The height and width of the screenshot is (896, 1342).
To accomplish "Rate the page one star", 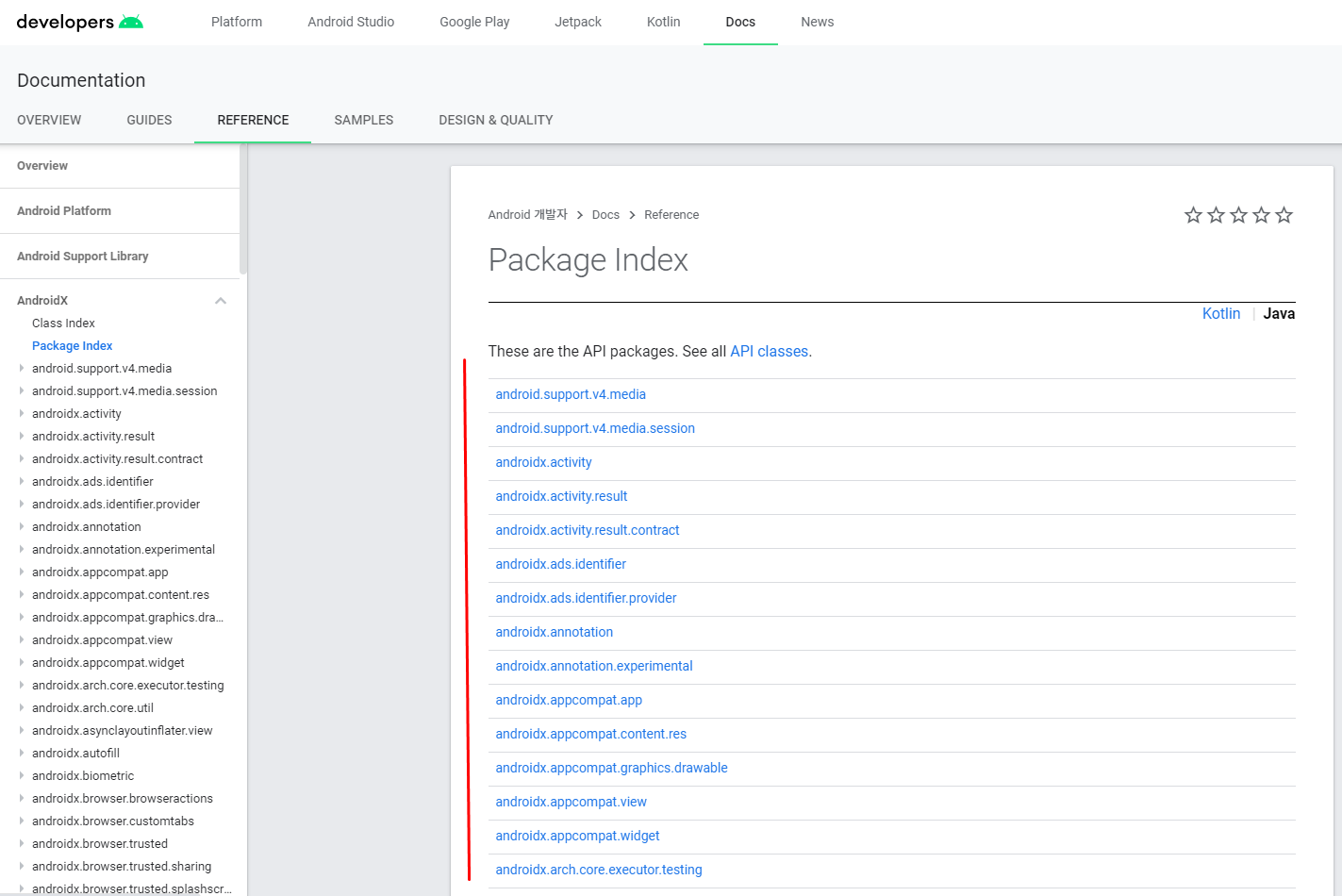I will (x=1193, y=215).
